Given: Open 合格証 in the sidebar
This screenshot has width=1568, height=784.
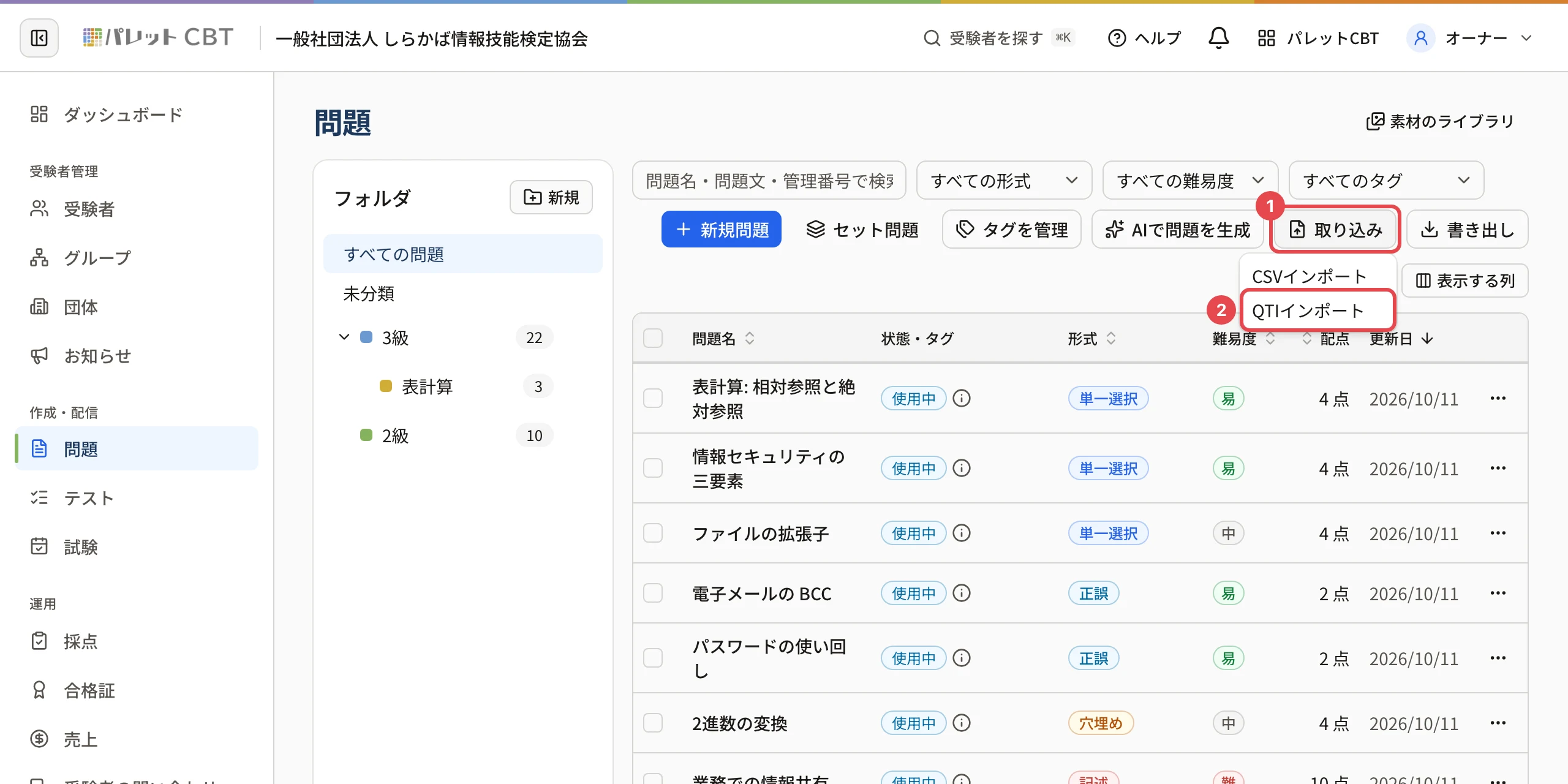Looking at the screenshot, I should pyautogui.click(x=136, y=690).
